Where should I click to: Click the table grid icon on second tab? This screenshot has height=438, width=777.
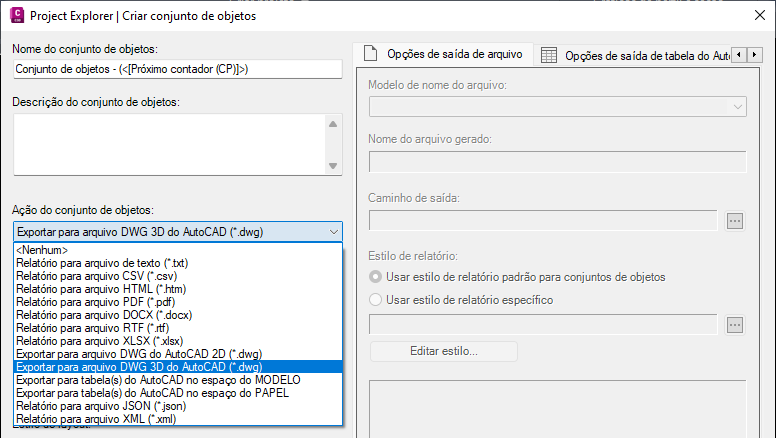click(x=549, y=55)
